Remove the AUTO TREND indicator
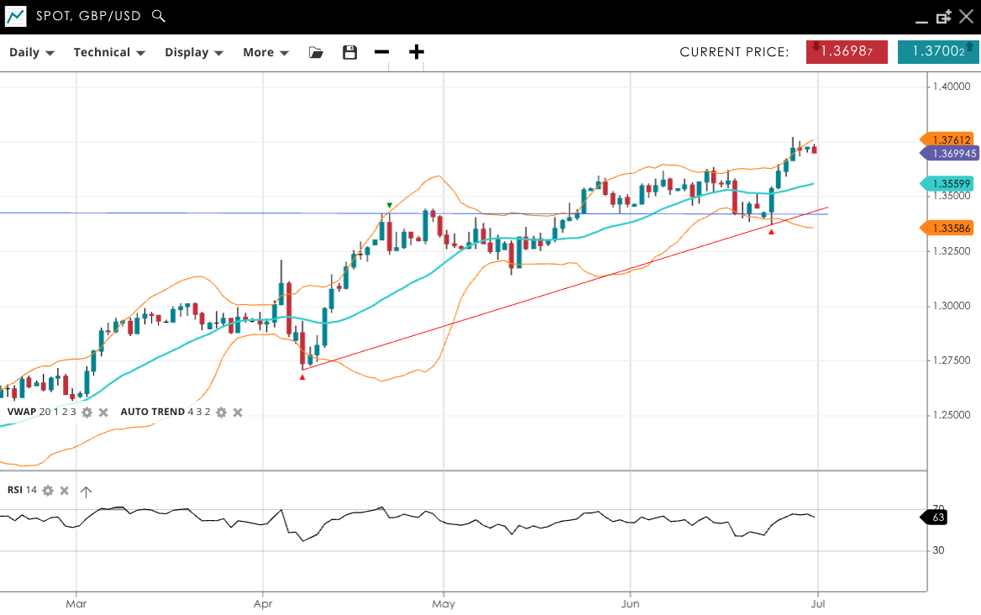The width and height of the screenshot is (981, 615). pyautogui.click(x=238, y=412)
